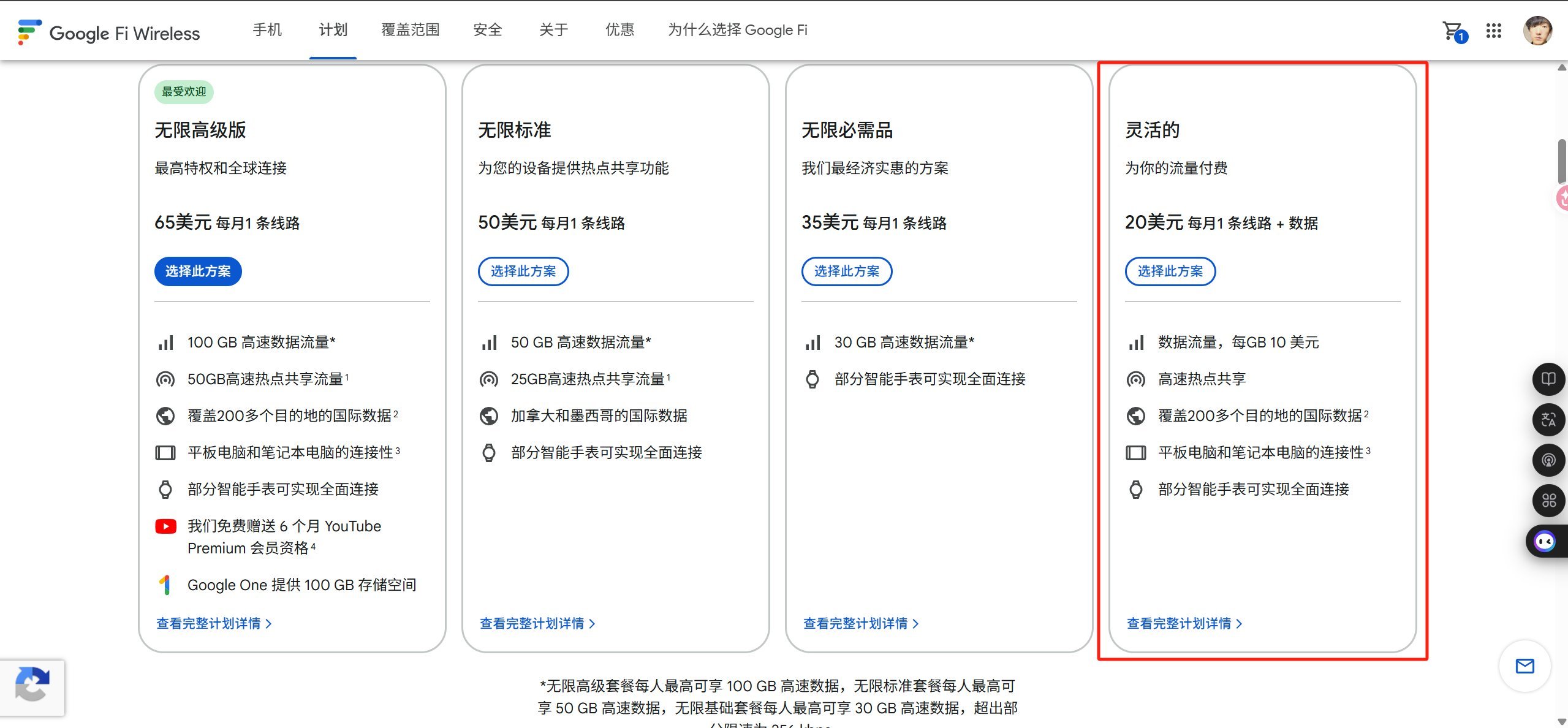Click the user profile avatar
Screen dimensions: 1568x728
(1537, 31)
